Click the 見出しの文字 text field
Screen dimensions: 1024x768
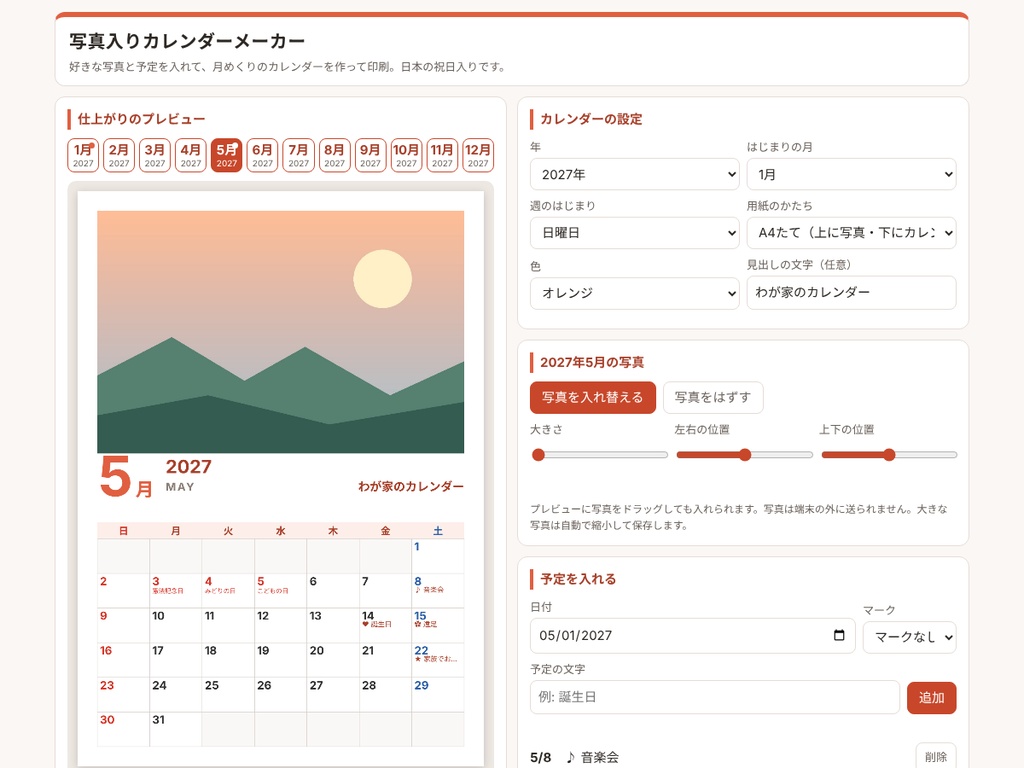pyautogui.click(x=852, y=293)
